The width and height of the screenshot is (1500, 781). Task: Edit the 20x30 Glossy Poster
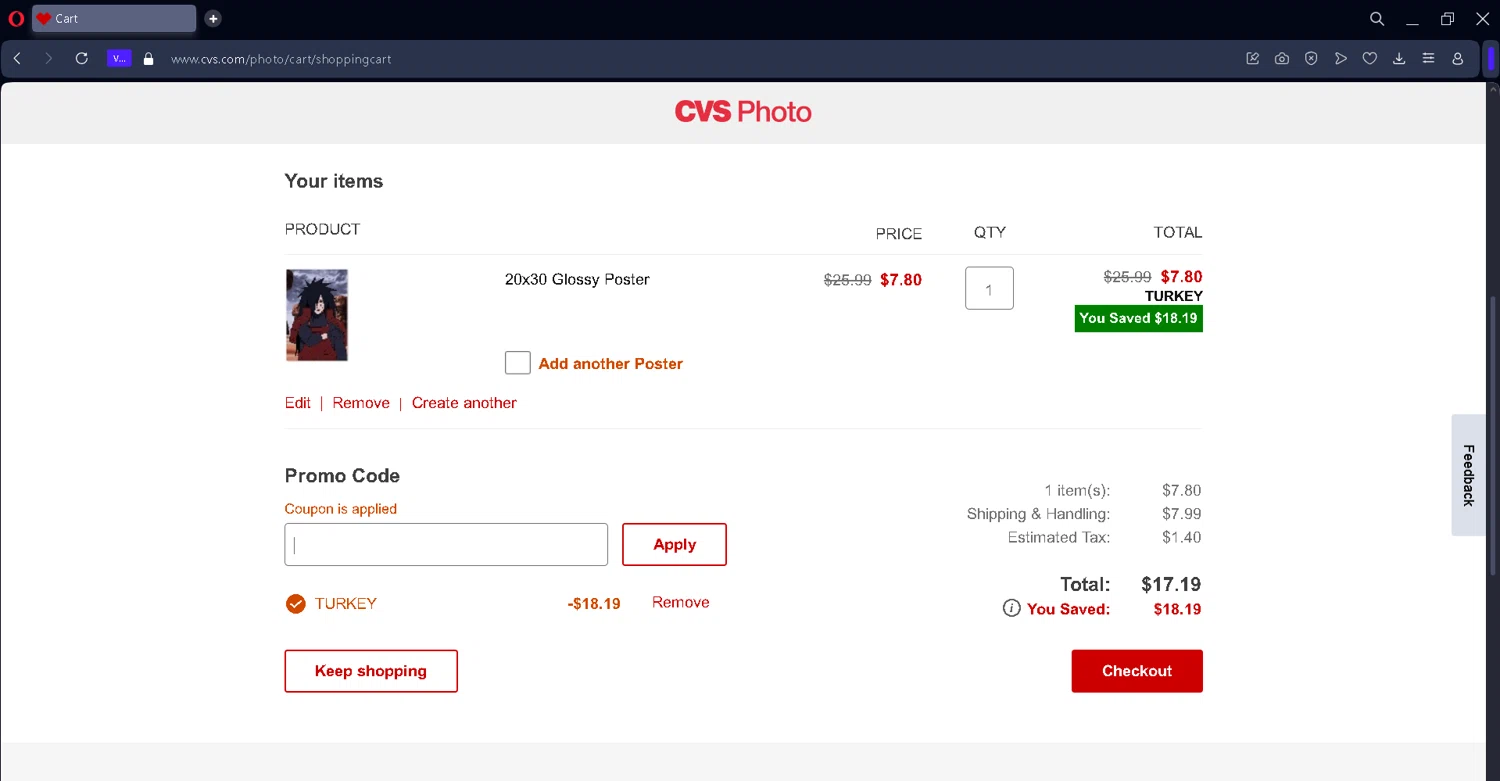(298, 403)
